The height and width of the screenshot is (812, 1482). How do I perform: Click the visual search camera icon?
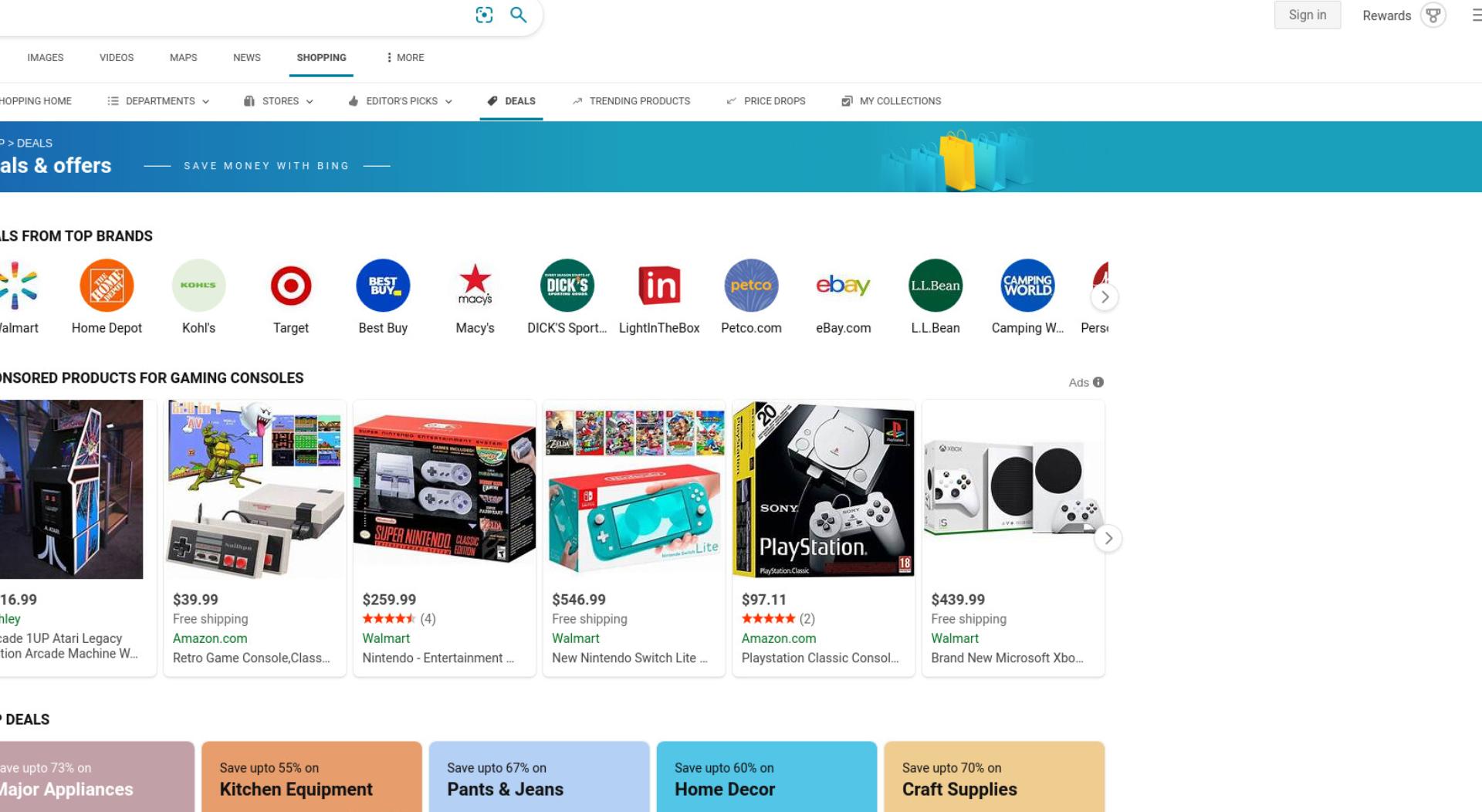484,15
